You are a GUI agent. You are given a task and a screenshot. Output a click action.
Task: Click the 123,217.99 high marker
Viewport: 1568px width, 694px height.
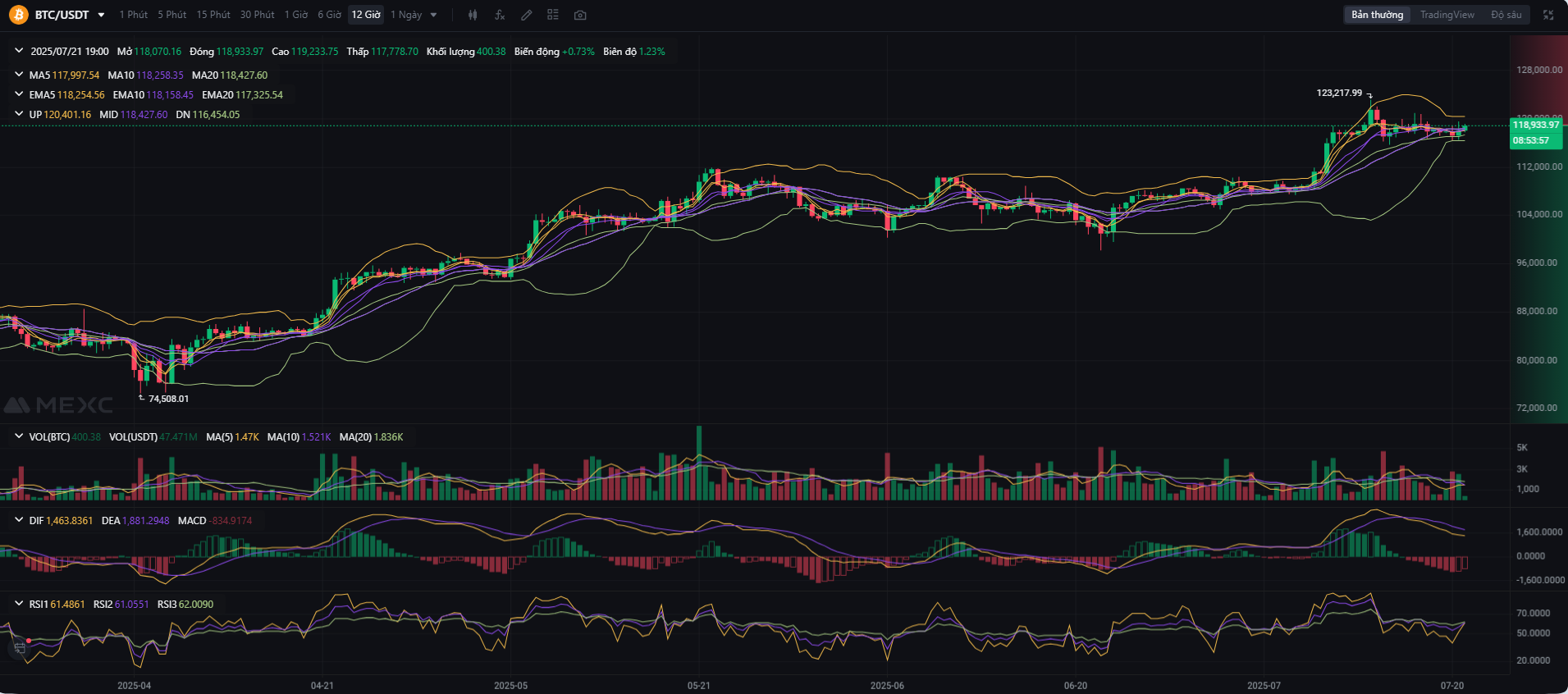pyautogui.click(x=1339, y=93)
